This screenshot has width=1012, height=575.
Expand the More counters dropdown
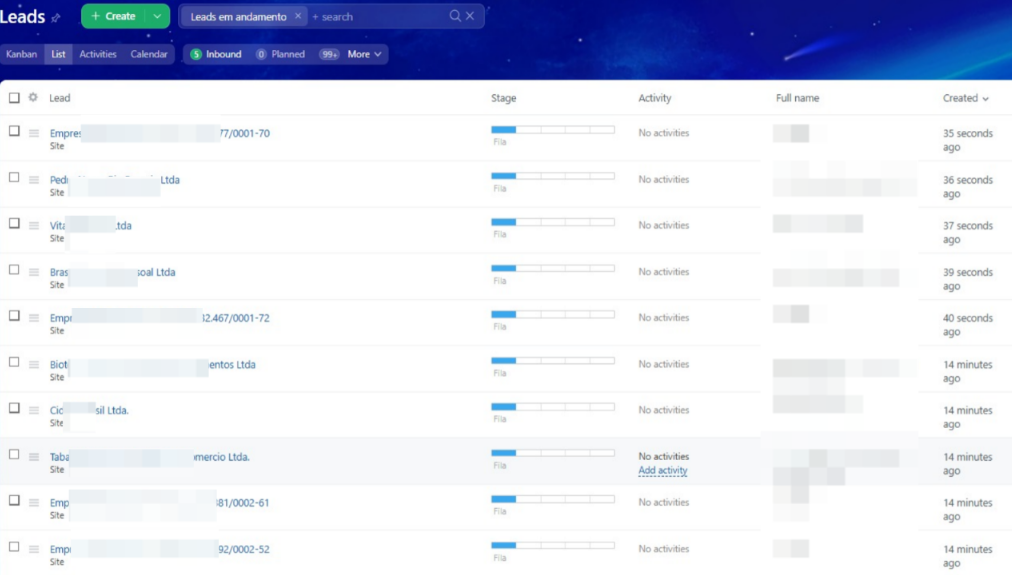coord(364,54)
